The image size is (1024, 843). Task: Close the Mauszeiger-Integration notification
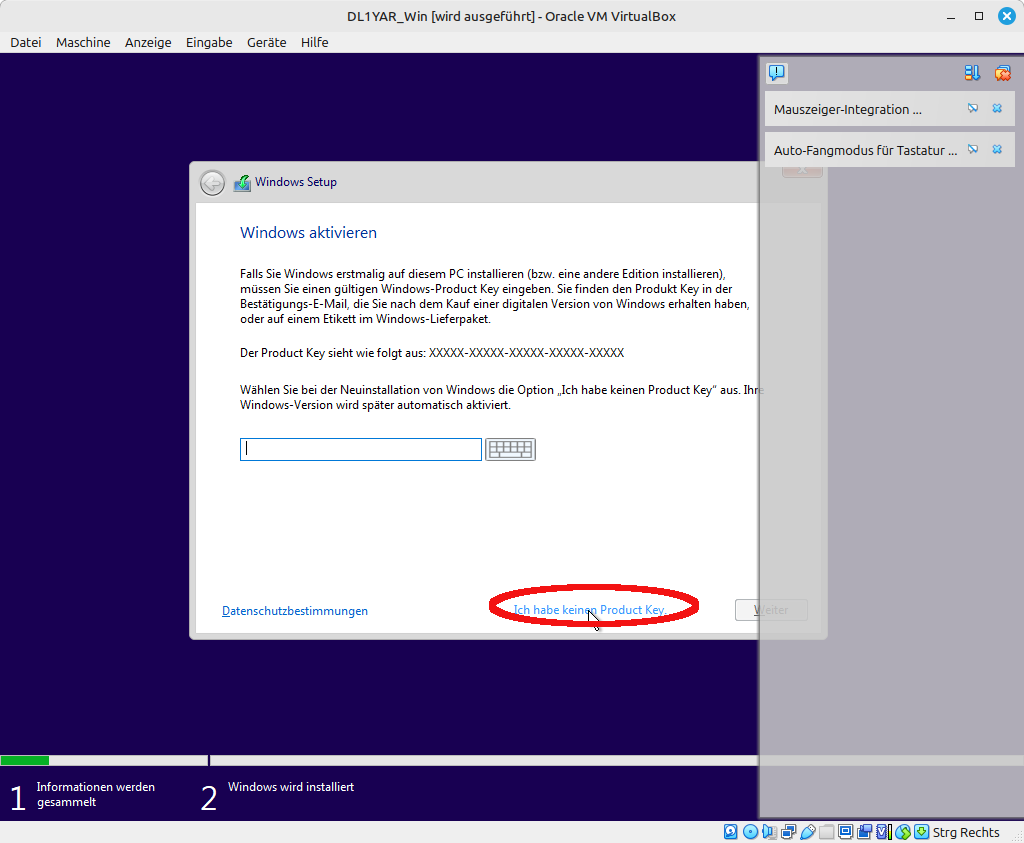[x=997, y=109]
